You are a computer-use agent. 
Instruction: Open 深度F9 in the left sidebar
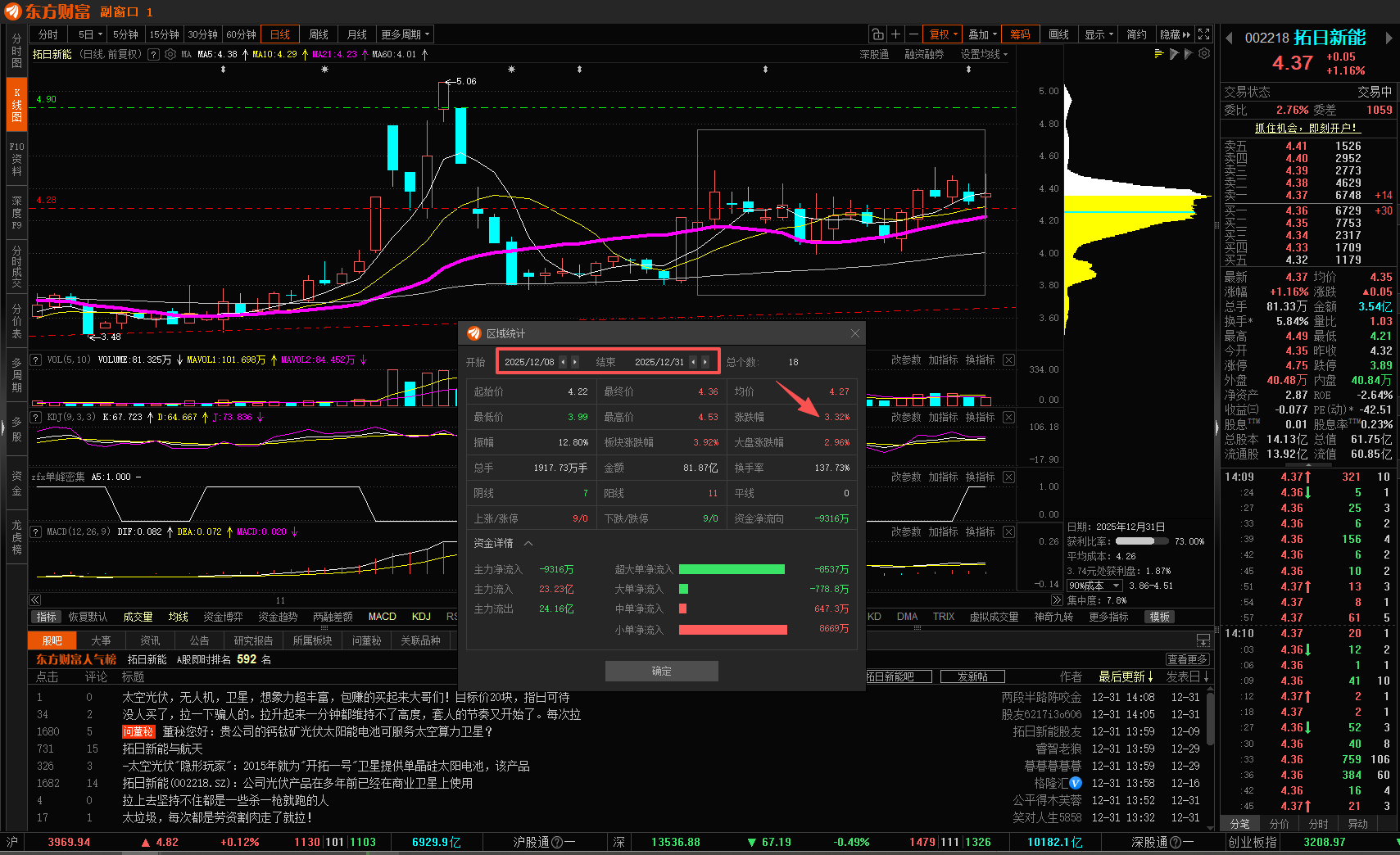coord(16,212)
